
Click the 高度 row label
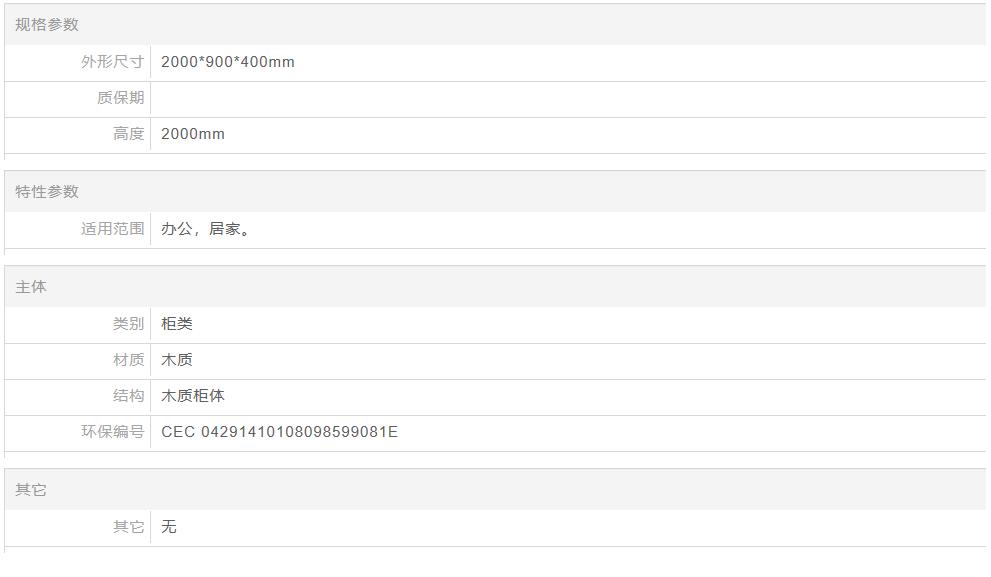pyautogui.click(x=128, y=134)
